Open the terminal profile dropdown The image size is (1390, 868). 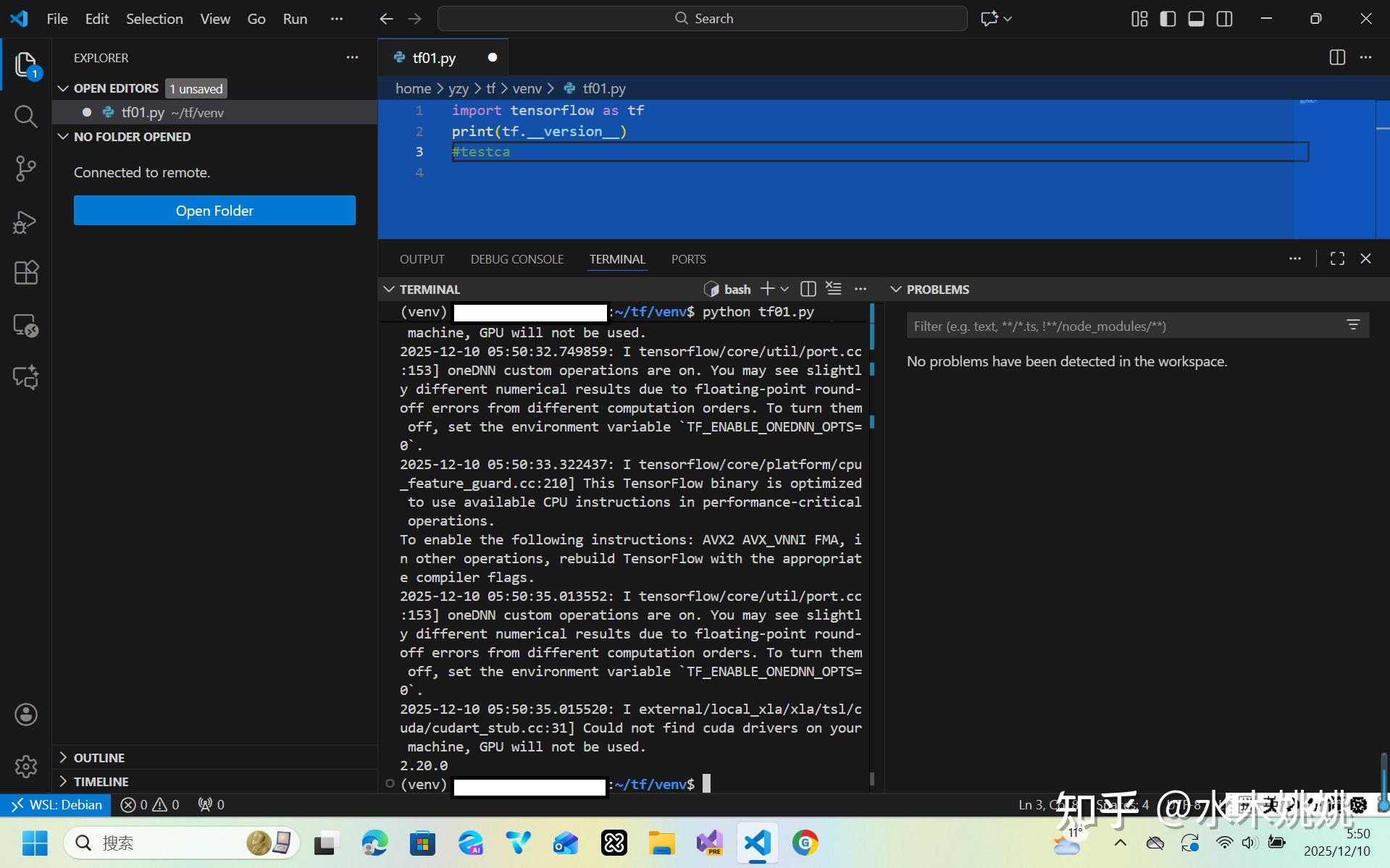point(785,288)
